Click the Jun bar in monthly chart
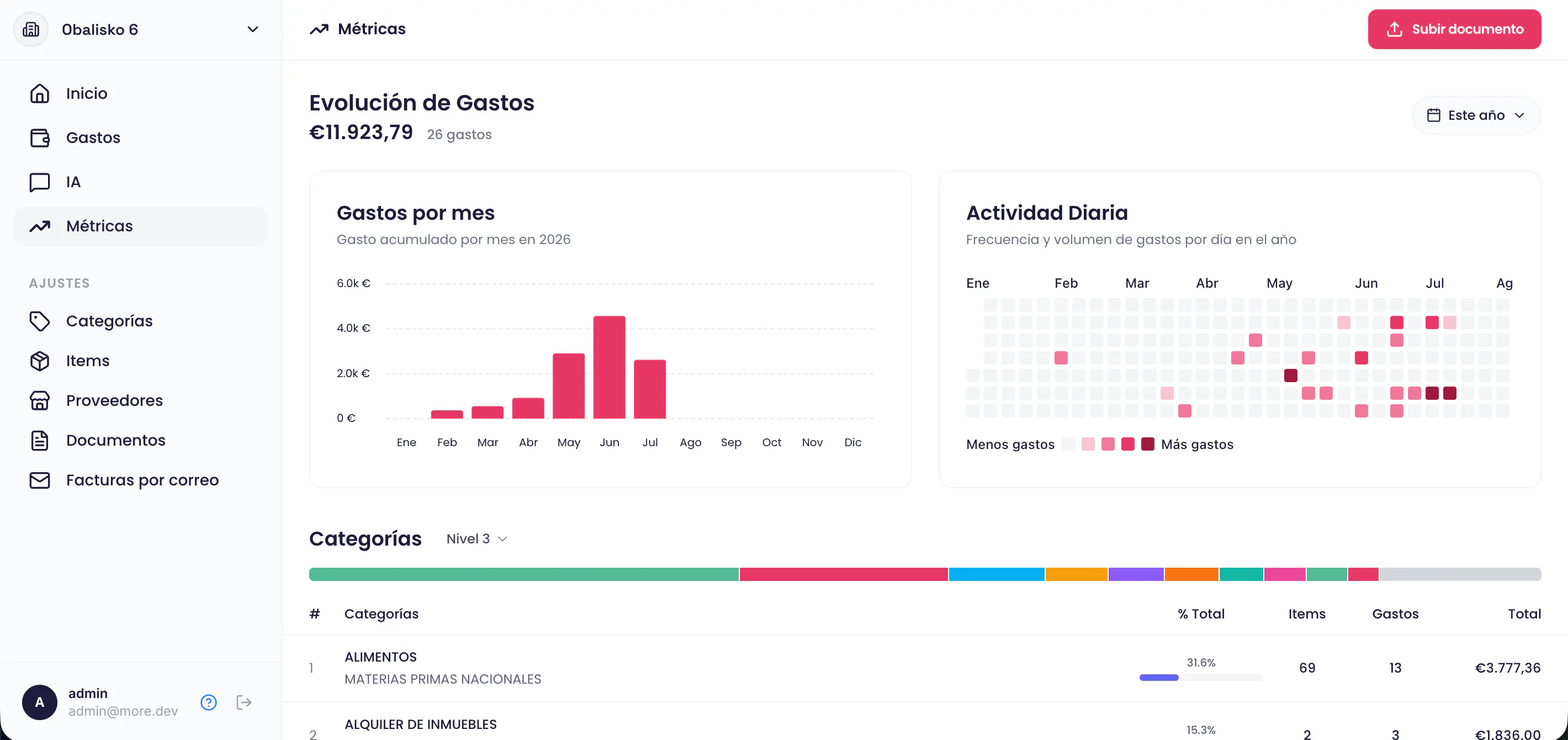This screenshot has height=740, width=1568. pyautogui.click(x=610, y=367)
